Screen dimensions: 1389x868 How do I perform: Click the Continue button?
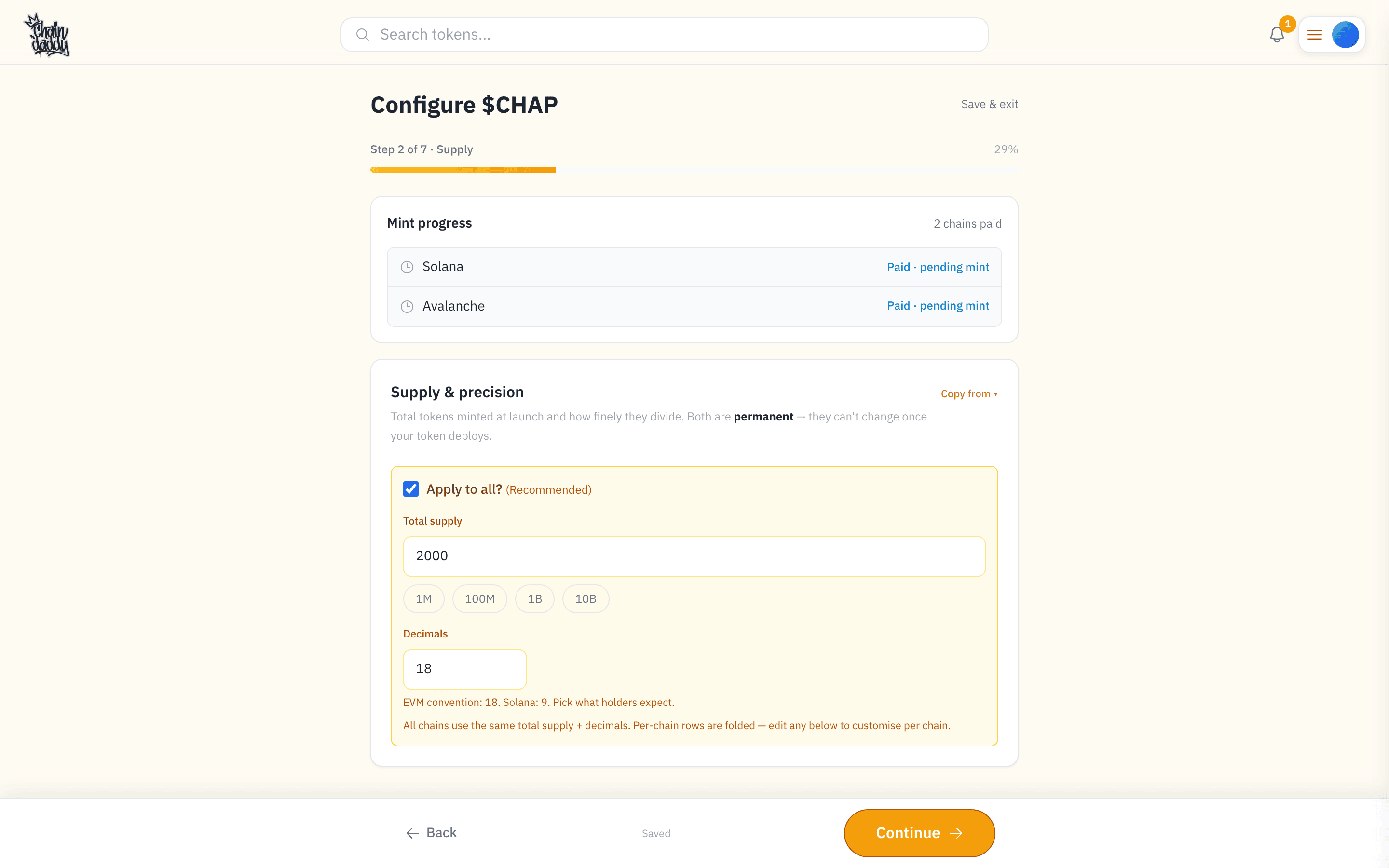pos(919,833)
